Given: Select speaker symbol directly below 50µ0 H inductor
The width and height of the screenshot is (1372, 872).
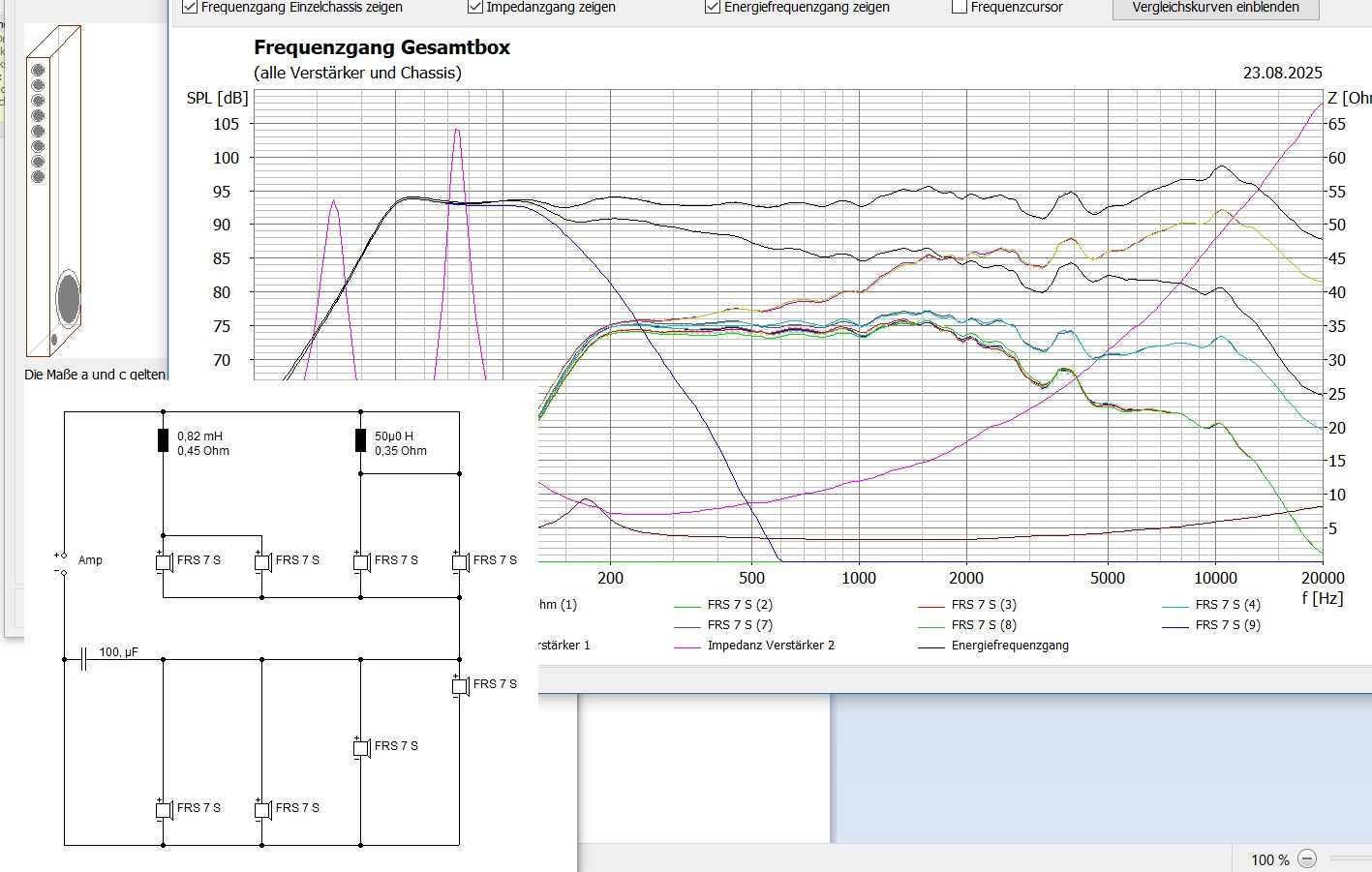Looking at the screenshot, I should 362,561.
